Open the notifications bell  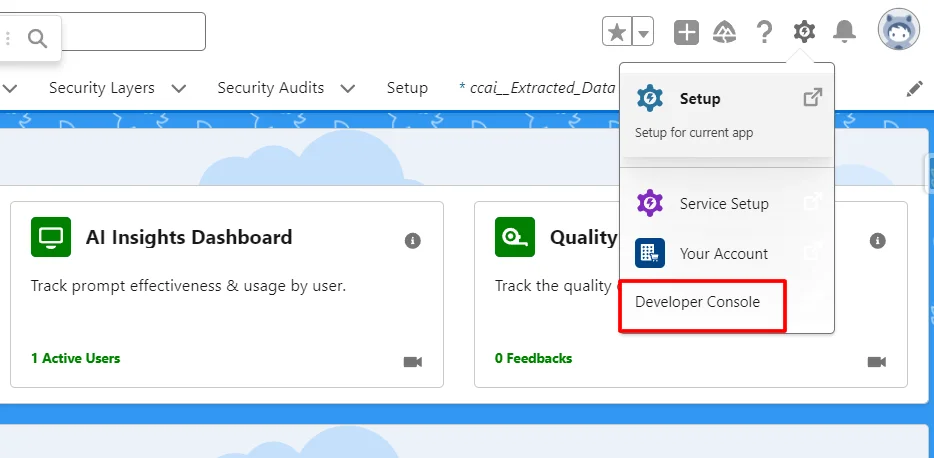pos(844,32)
